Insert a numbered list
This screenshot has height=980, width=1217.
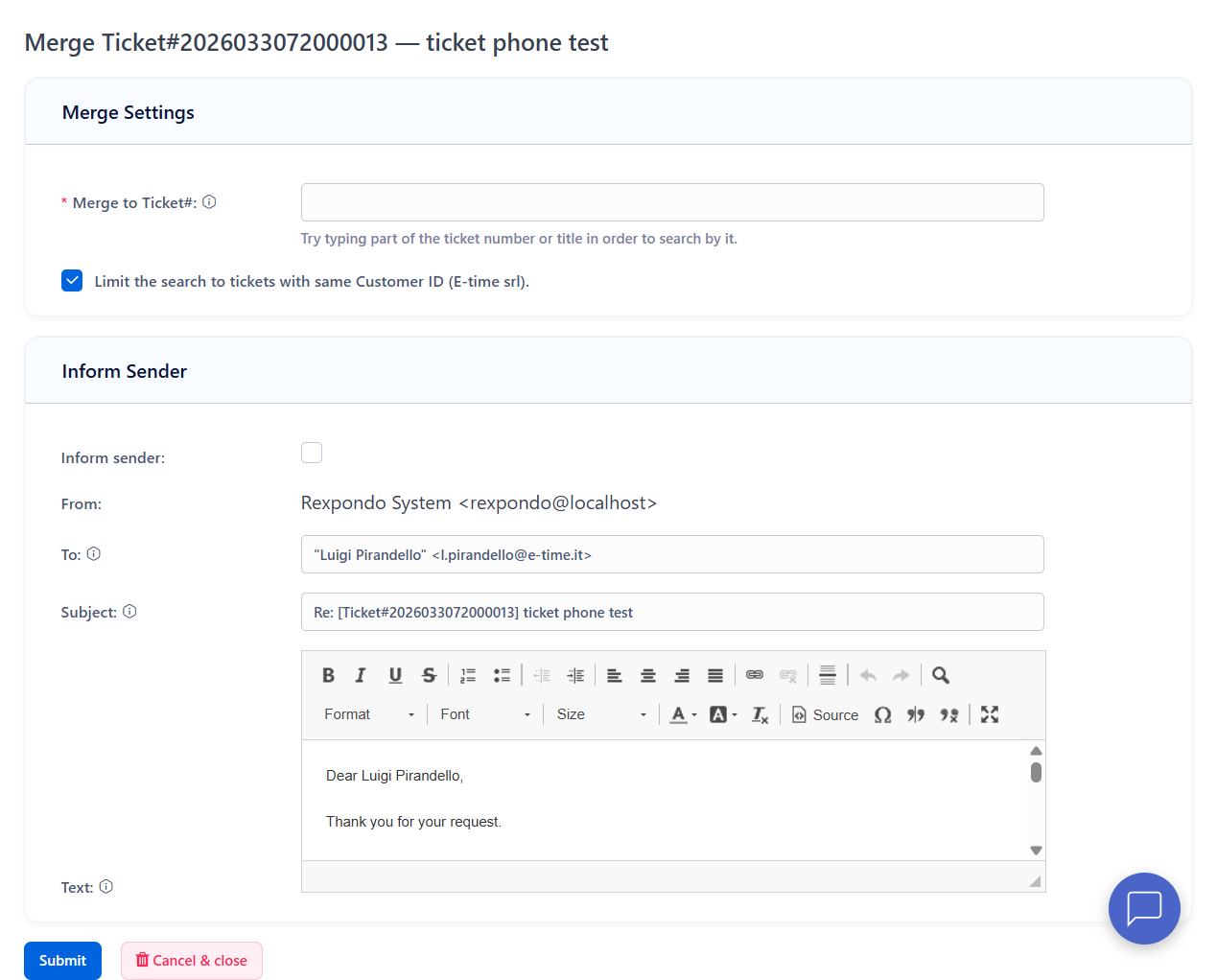click(468, 675)
